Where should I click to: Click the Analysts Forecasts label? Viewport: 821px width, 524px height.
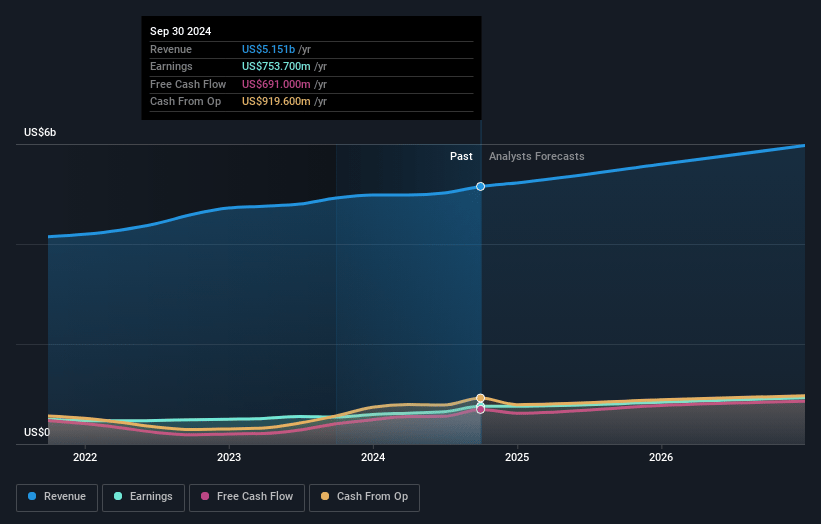(x=537, y=156)
